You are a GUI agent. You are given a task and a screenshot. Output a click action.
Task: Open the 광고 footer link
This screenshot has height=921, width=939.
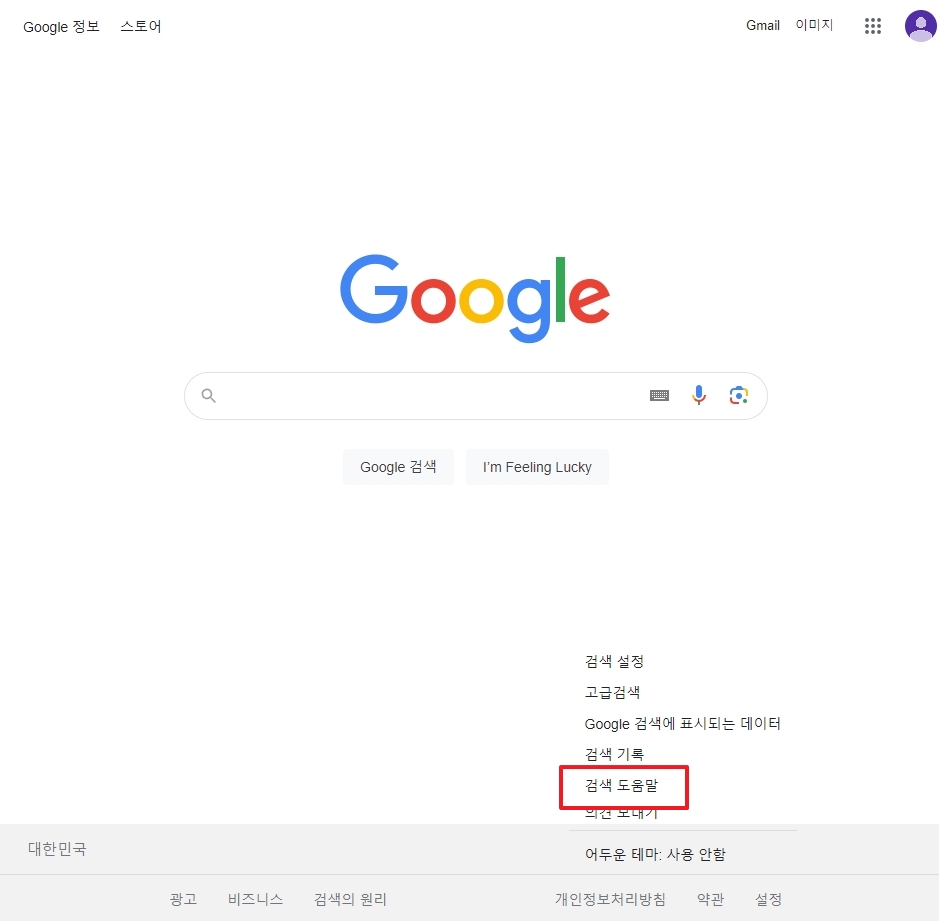183,899
